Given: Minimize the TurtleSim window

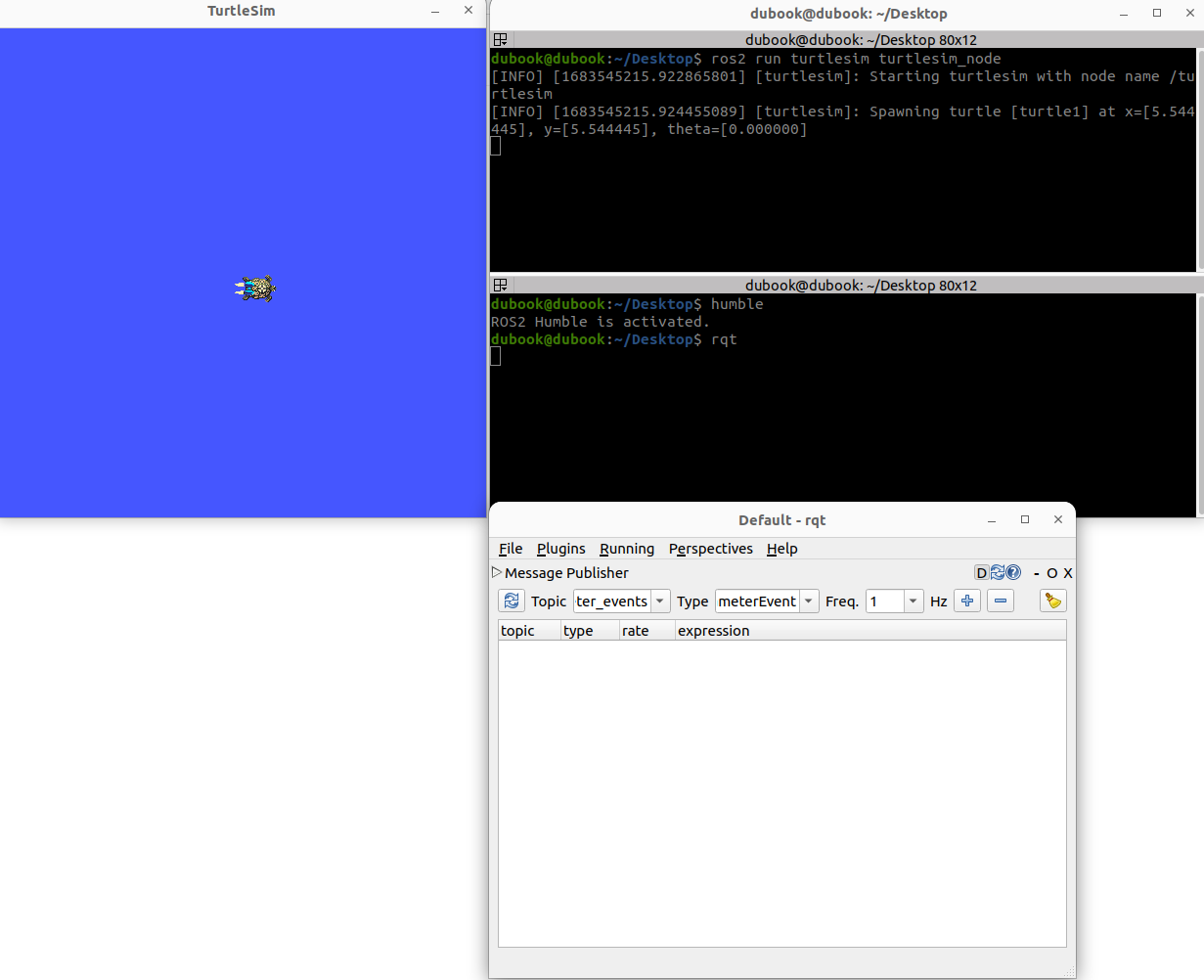Looking at the screenshot, I should coord(435,11).
